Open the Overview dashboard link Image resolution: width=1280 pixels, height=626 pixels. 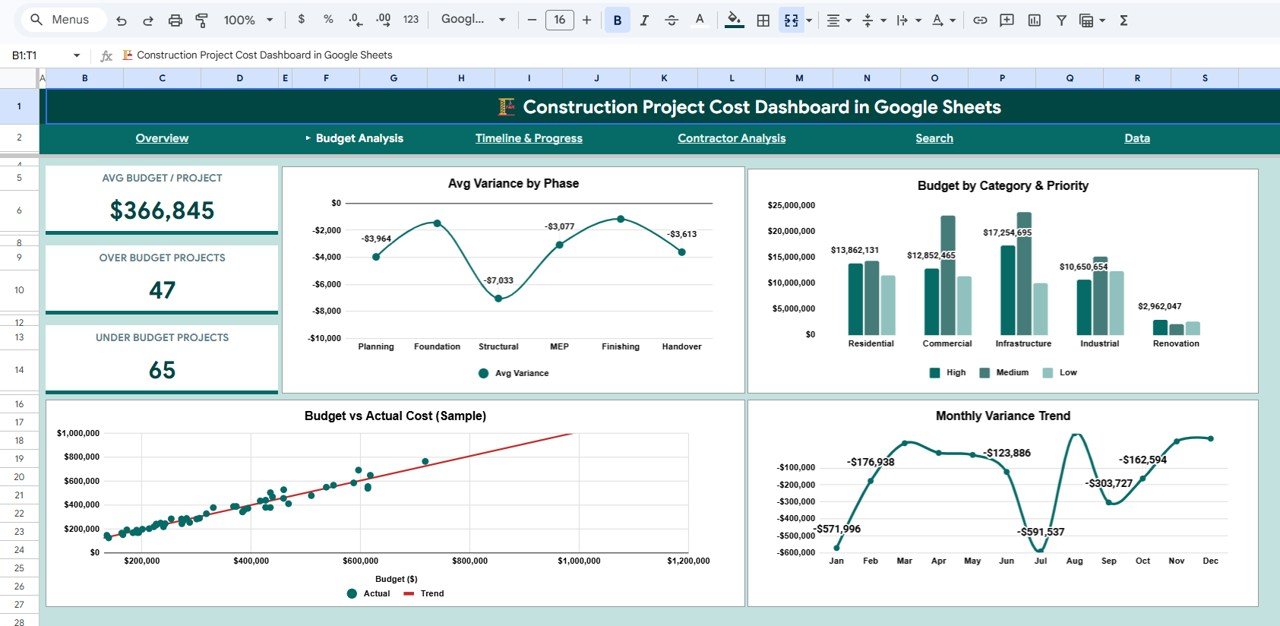pos(162,138)
